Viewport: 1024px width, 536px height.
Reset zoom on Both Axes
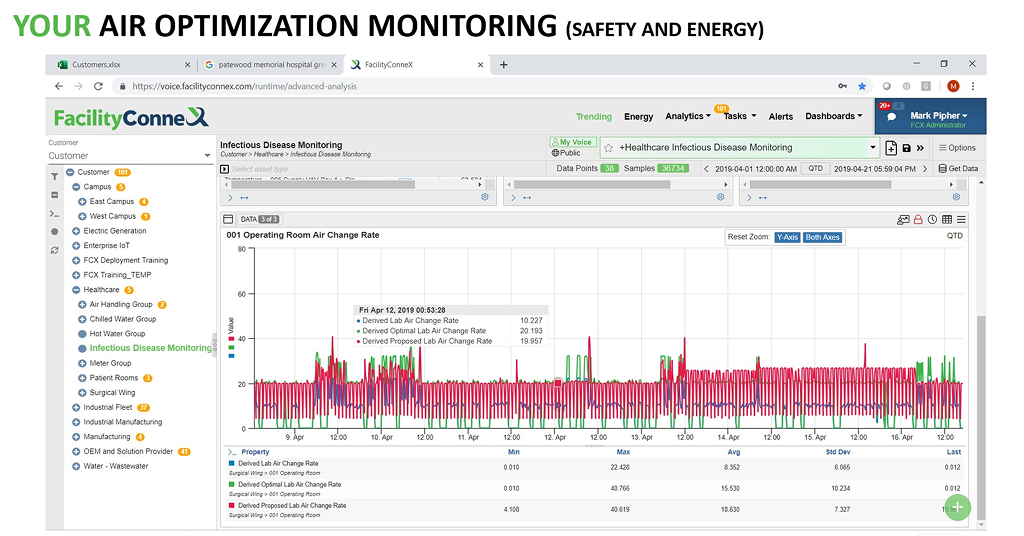[822, 238]
